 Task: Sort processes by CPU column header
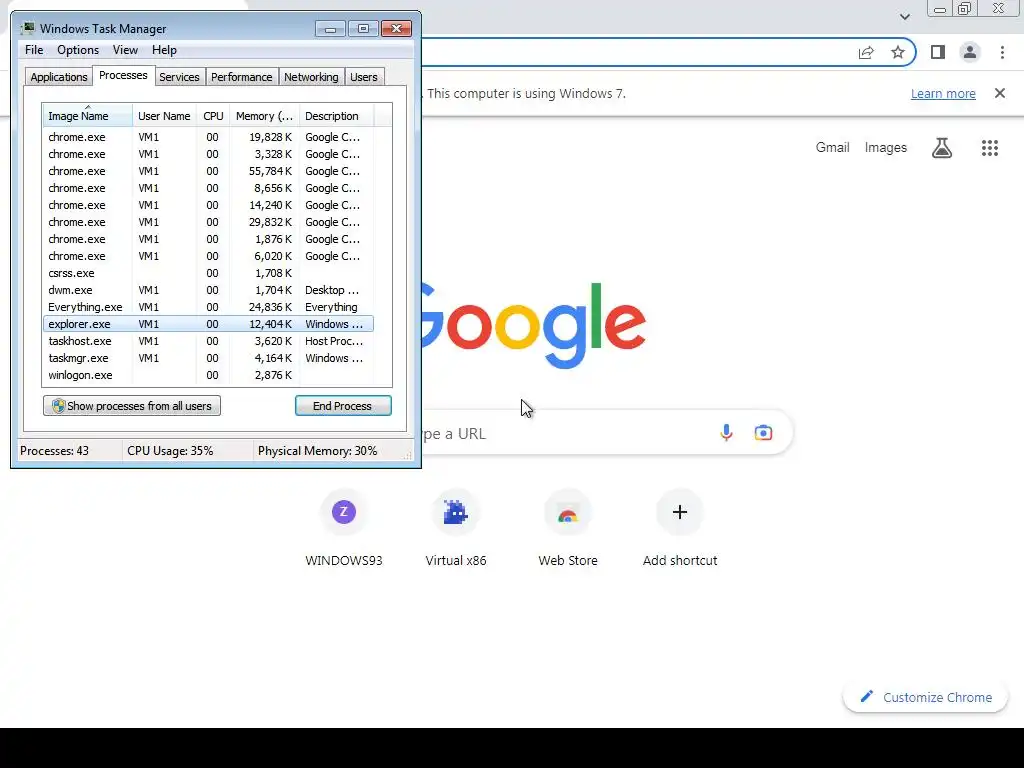point(213,116)
